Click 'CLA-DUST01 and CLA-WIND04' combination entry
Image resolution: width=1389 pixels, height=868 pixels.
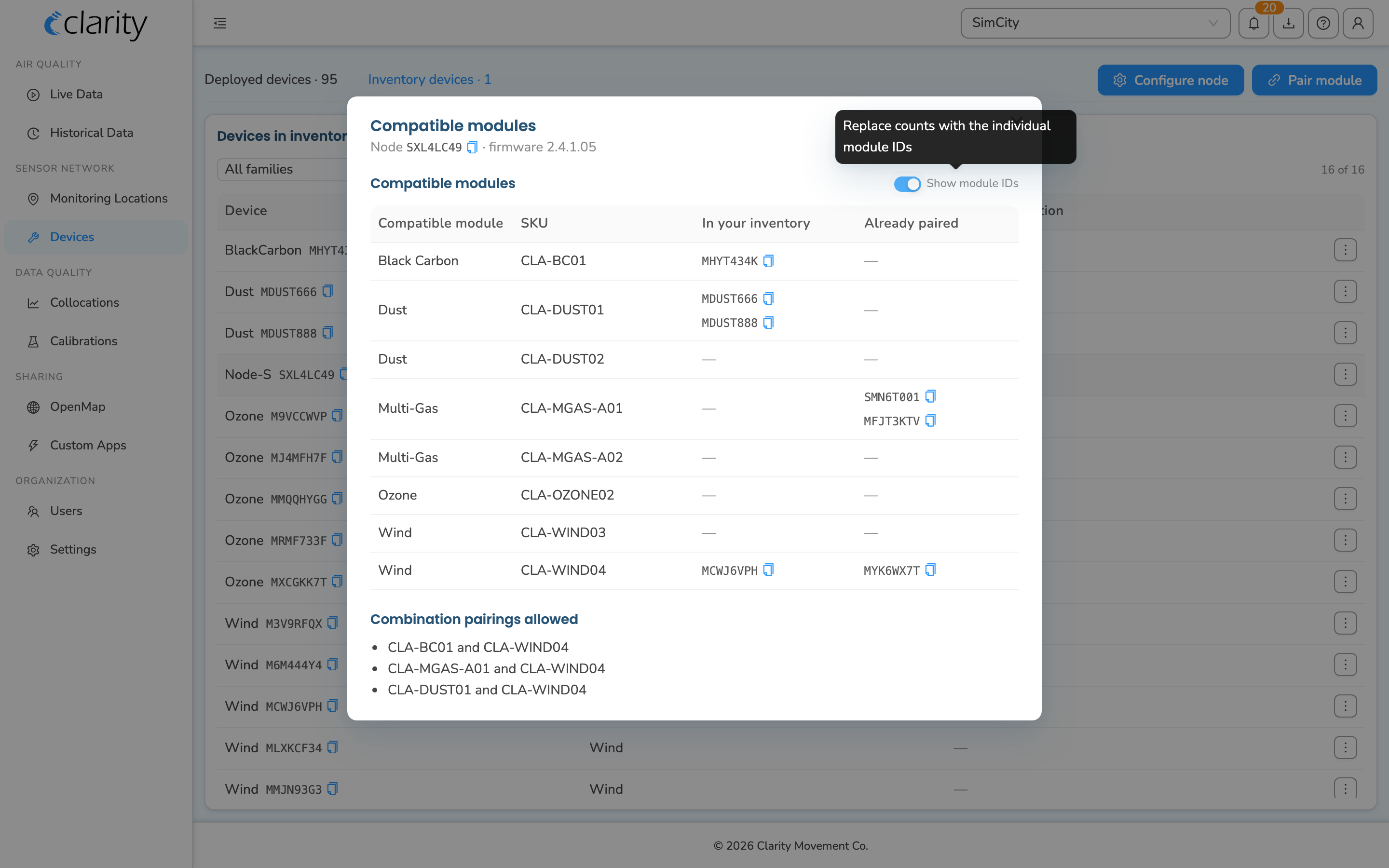487,690
